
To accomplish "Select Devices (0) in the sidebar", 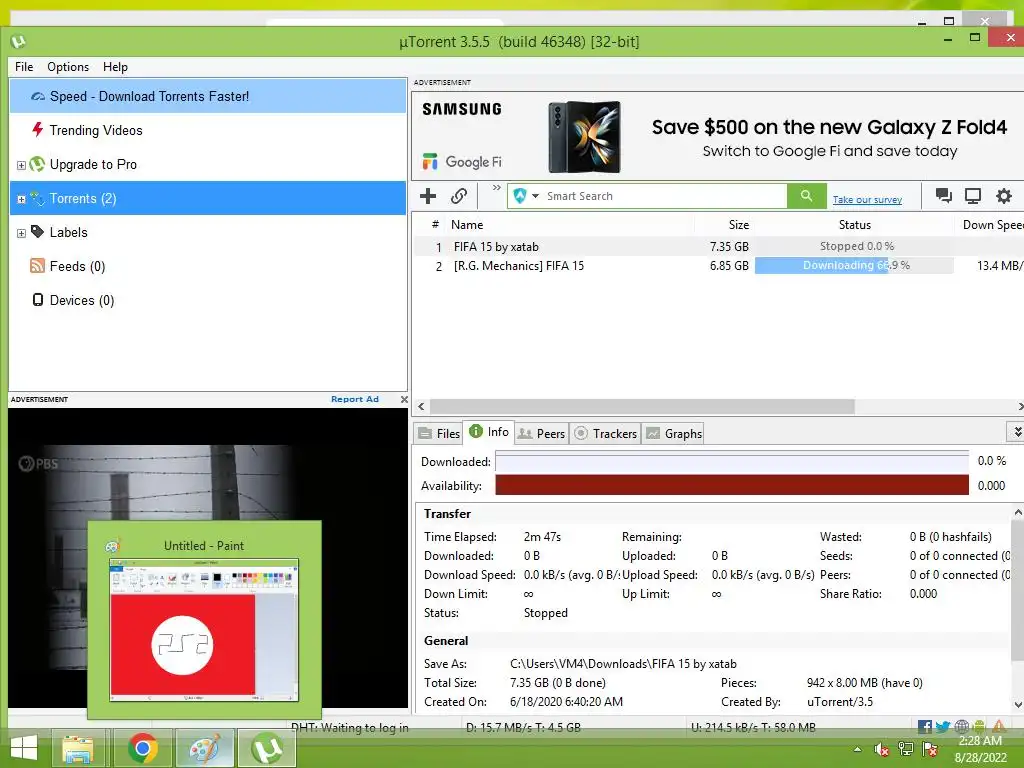I will tap(208, 300).
